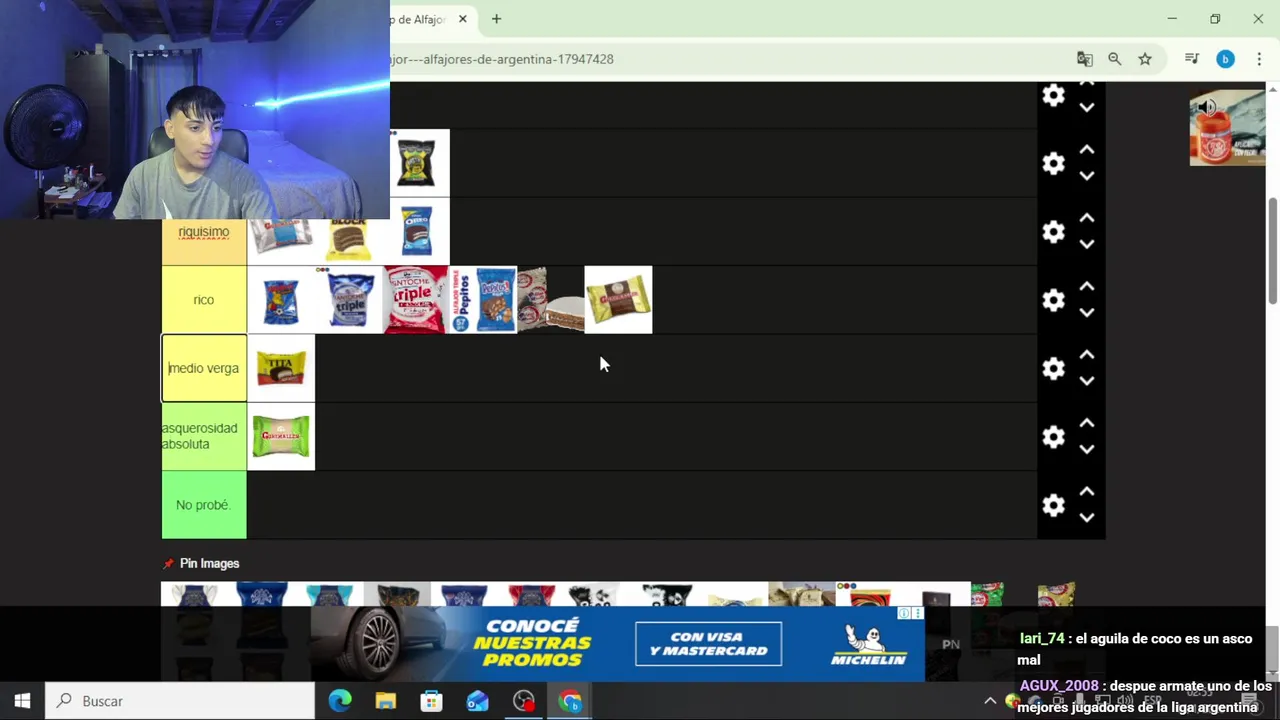Open the ad info icon on Michelin banner
This screenshot has height=720, width=1280.
click(904, 613)
